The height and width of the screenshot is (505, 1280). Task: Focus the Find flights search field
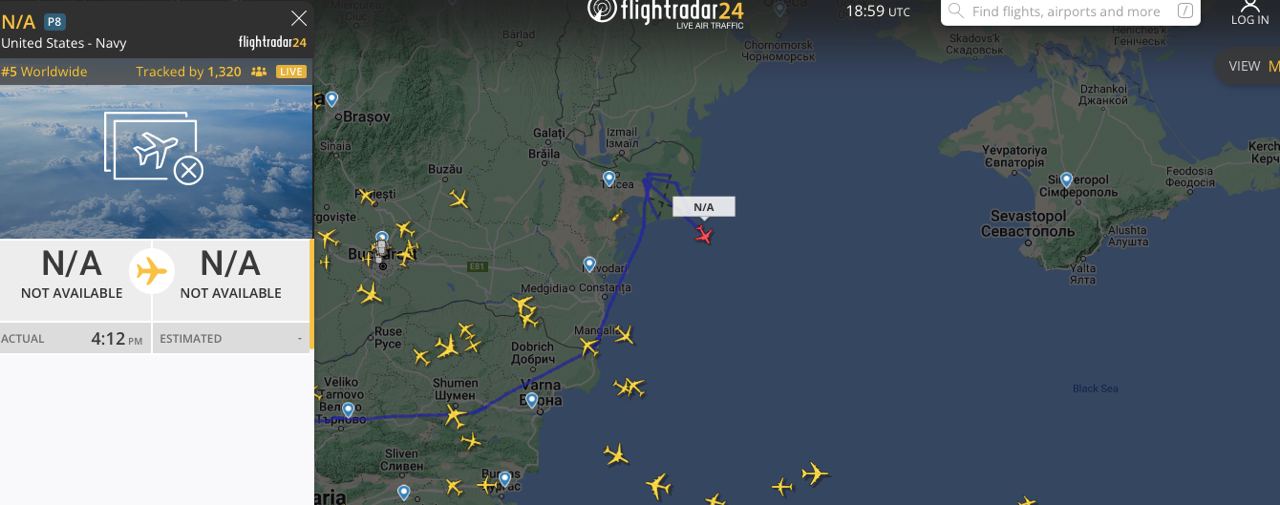[x=1071, y=12]
